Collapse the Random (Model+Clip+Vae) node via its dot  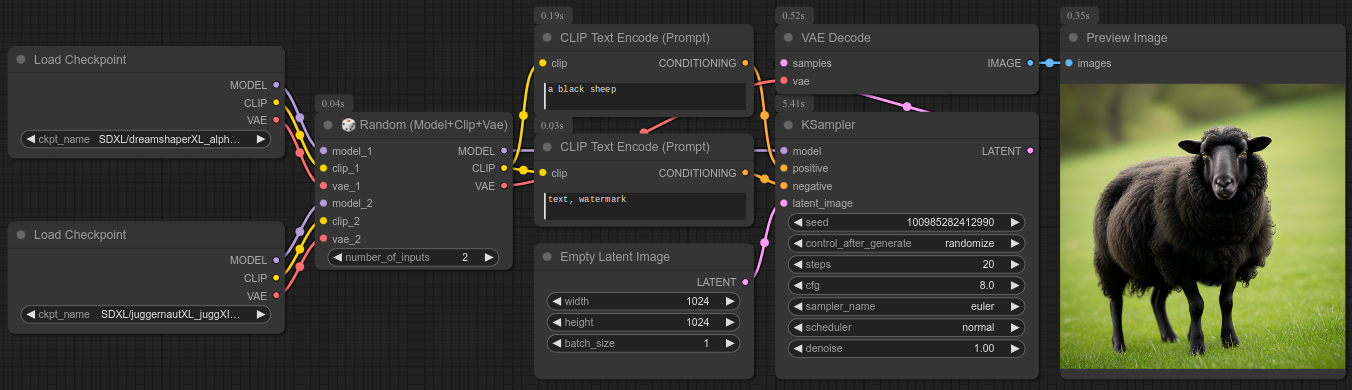329,125
